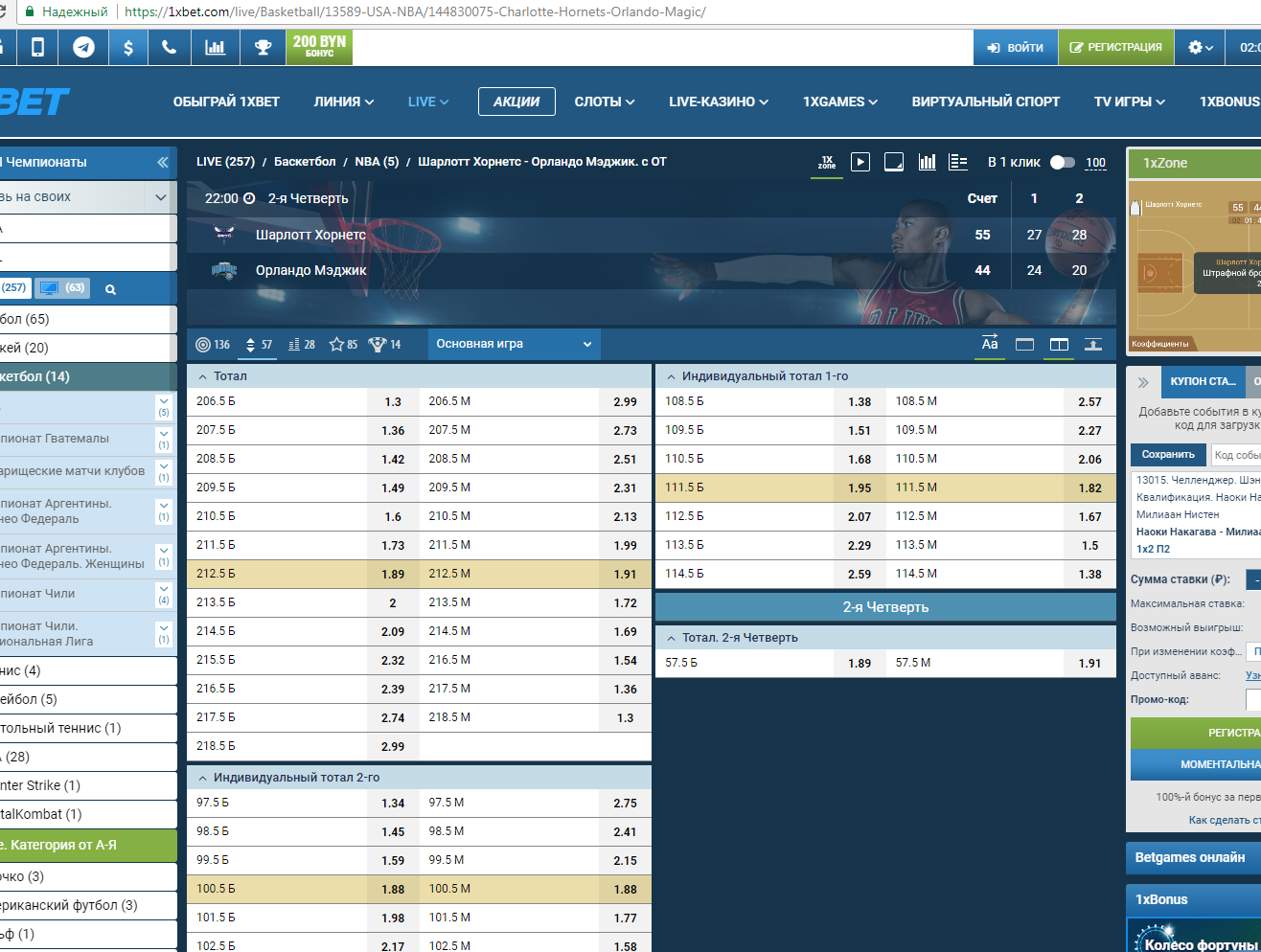
Task: Expand the СЛОТЫ menu
Action: [x=605, y=102]
